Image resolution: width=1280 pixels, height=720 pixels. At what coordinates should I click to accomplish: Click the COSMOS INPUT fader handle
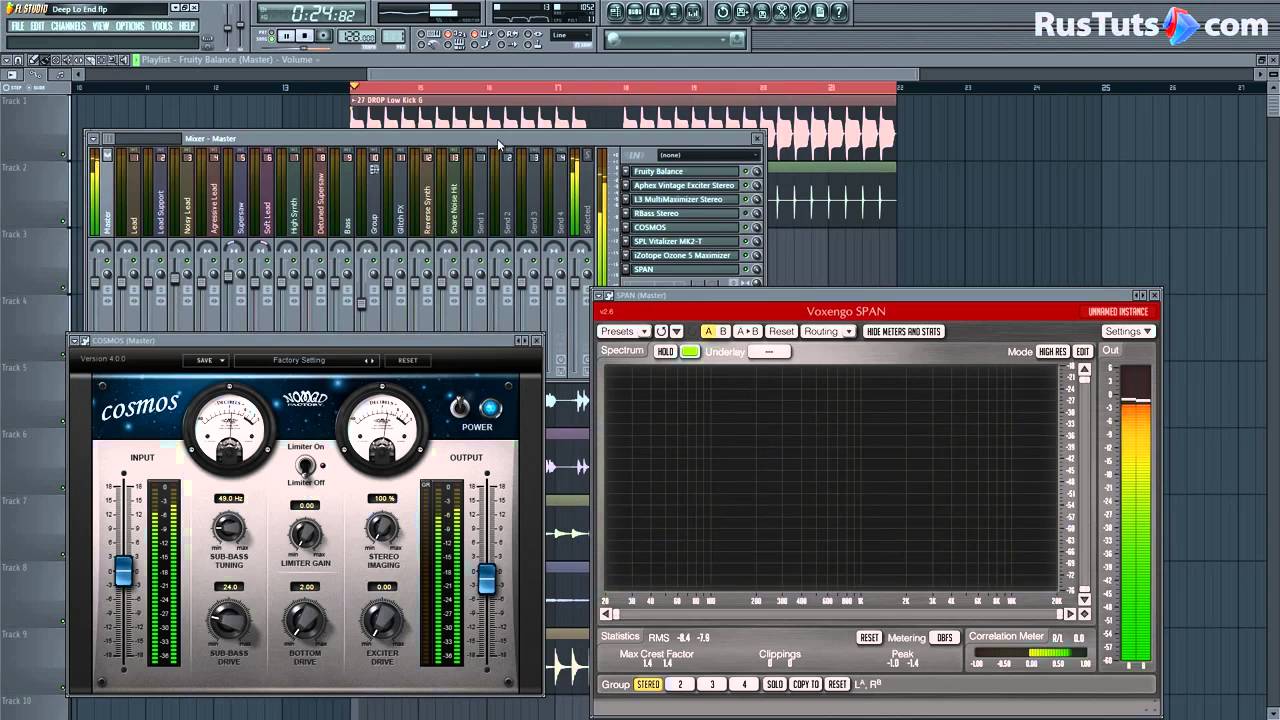pos(124,571)
